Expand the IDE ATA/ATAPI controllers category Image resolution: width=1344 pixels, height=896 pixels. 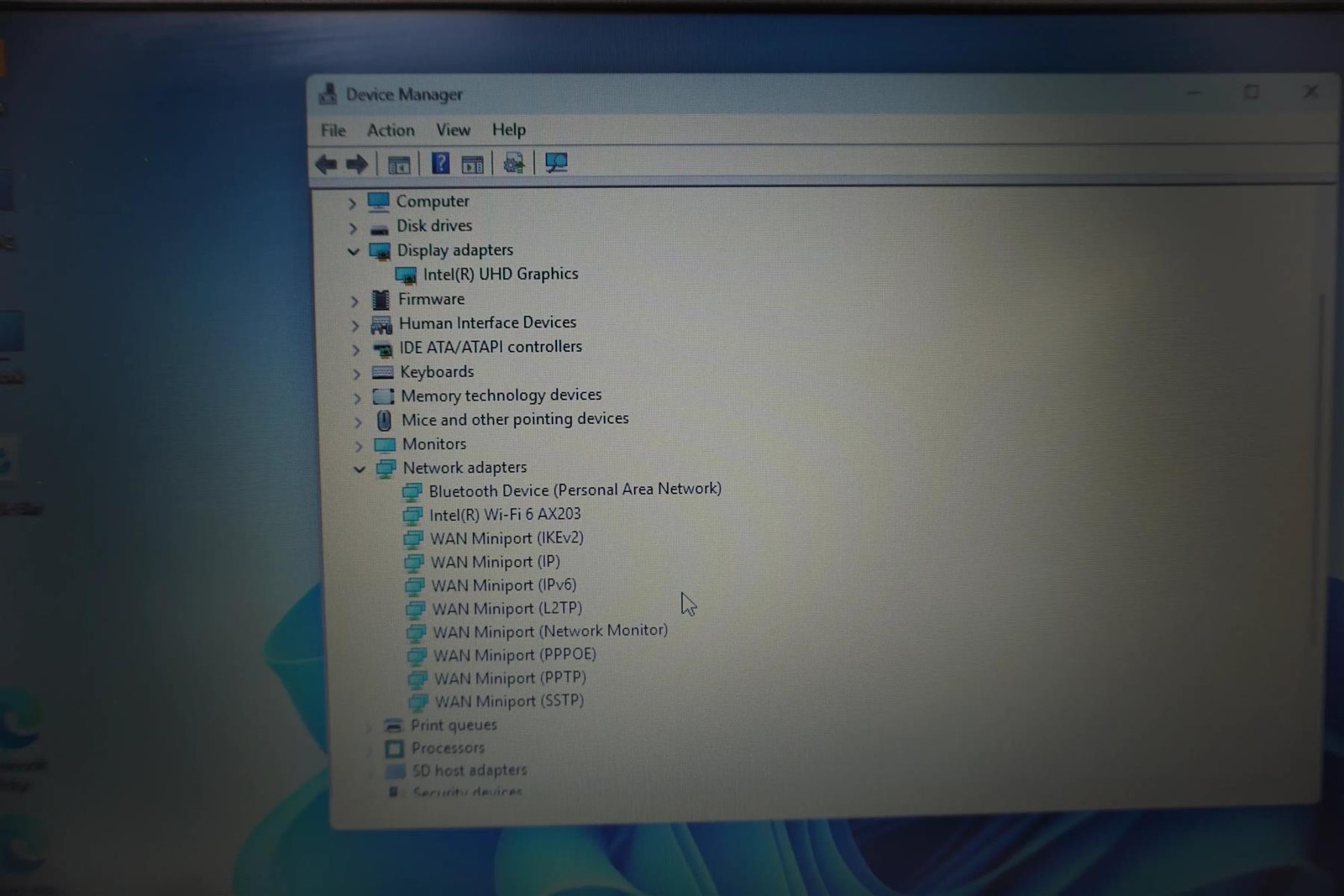tap(356, 348)
